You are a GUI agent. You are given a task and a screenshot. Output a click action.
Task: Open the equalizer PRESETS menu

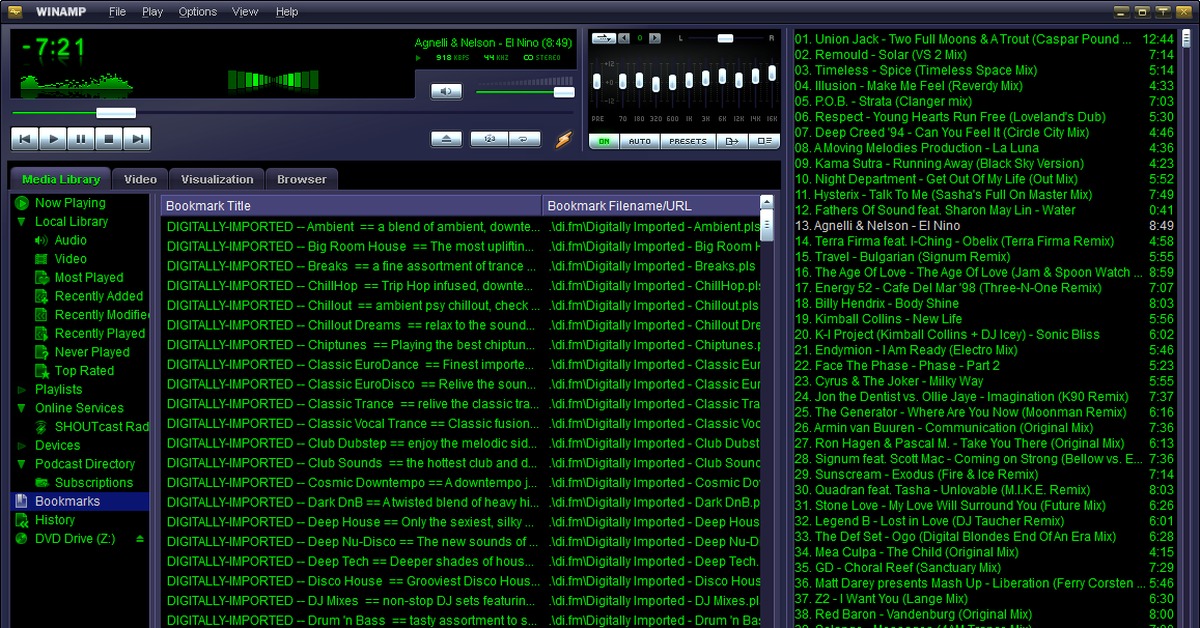688,141
